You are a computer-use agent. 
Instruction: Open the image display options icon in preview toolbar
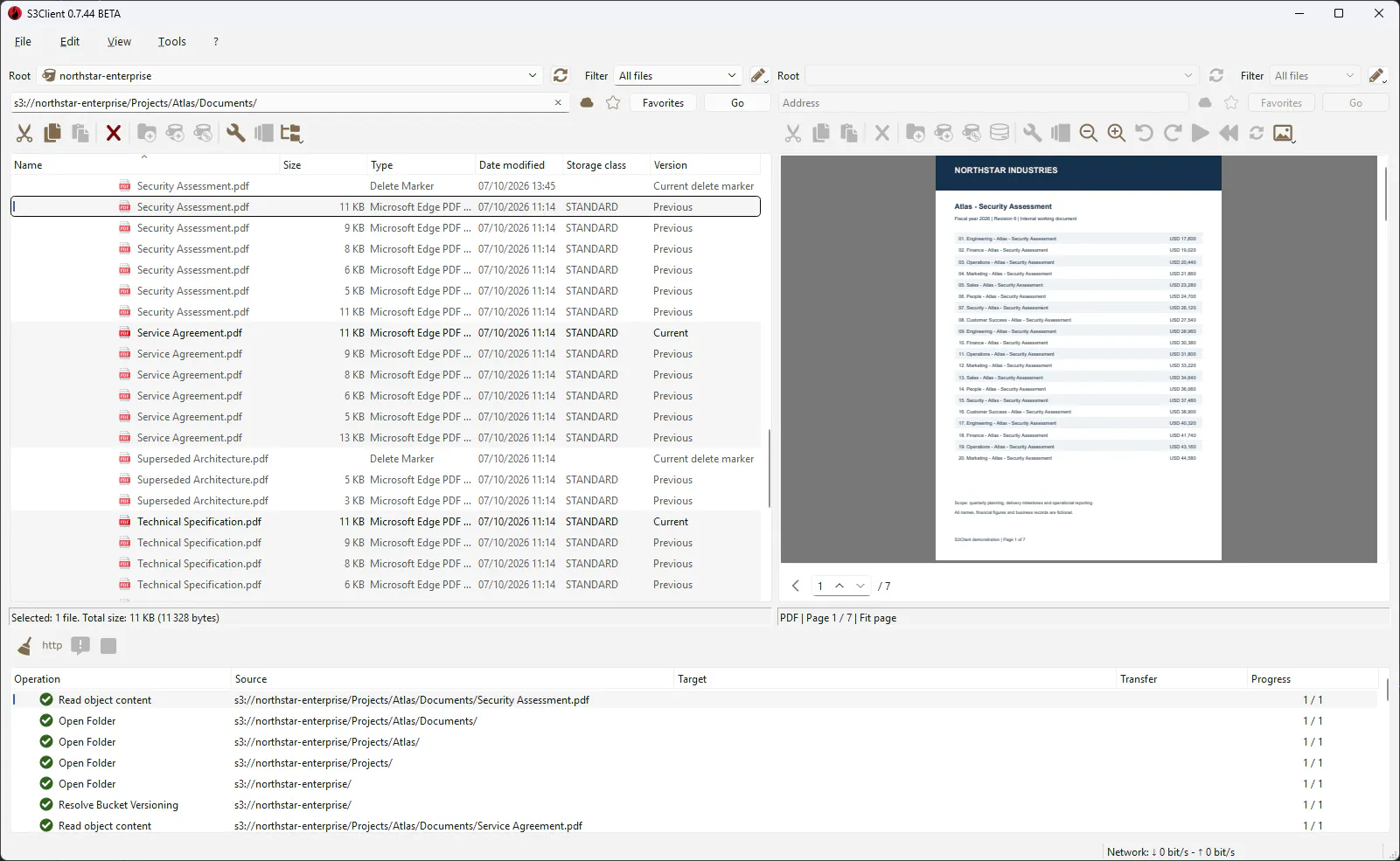click(1284, 133)
